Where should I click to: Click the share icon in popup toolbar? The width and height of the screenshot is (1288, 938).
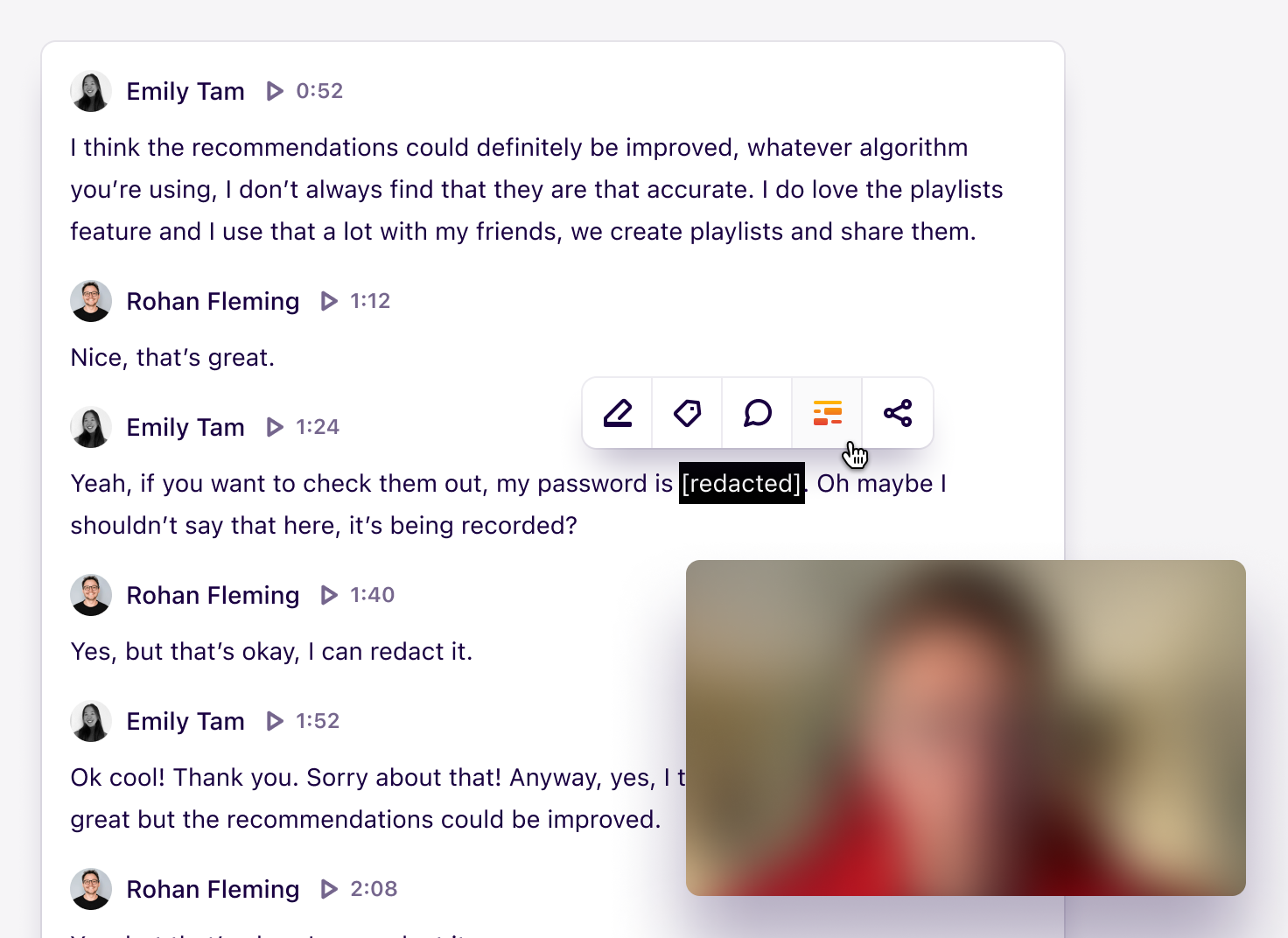[898, 413]
